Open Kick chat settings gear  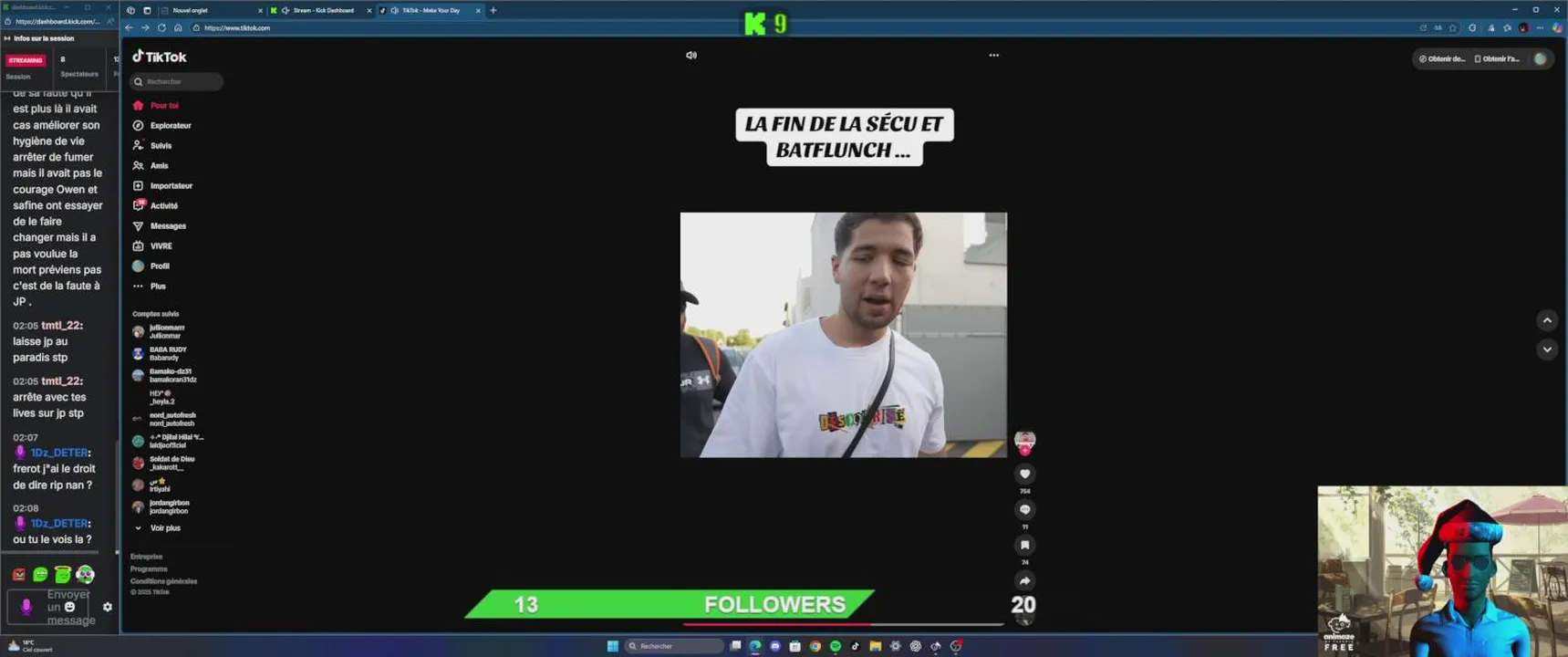(108, 607)
